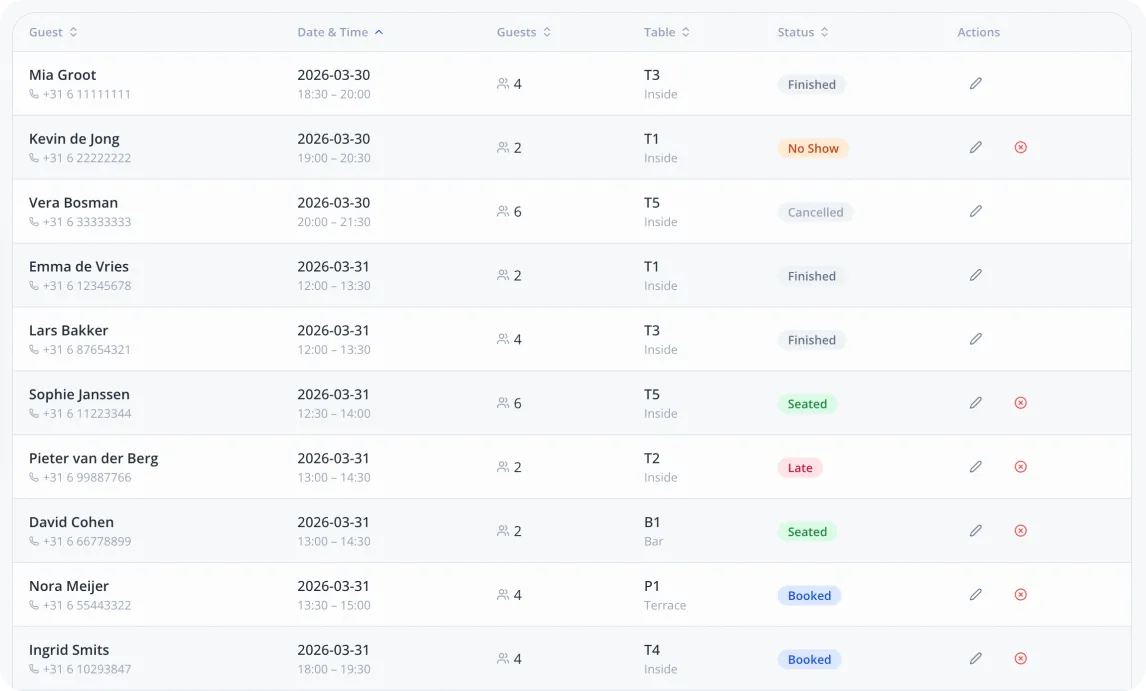
Task: Cancel Kevin de Jong's reservation
Action: pos(1020,148)
